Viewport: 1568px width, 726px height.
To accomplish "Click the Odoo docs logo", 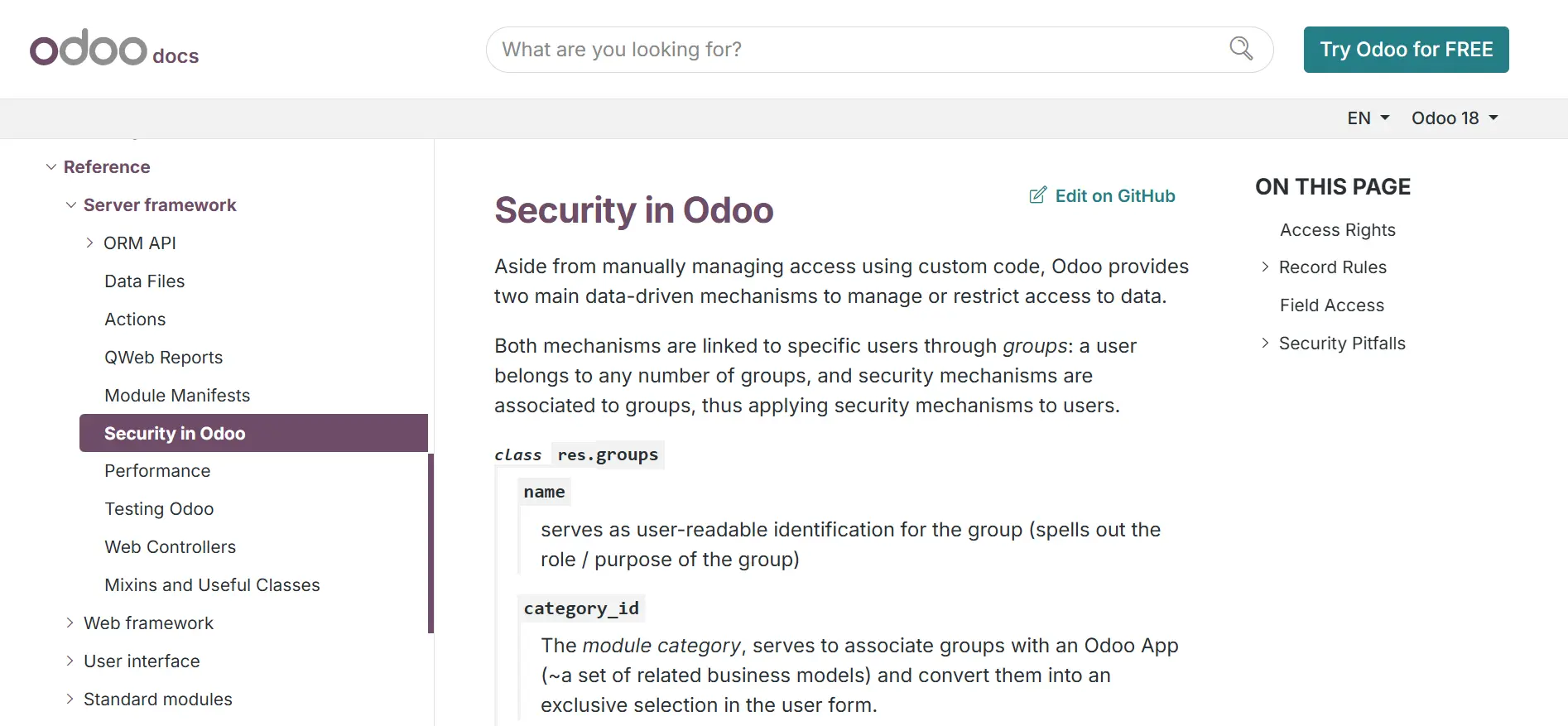I will pos(114,49).
